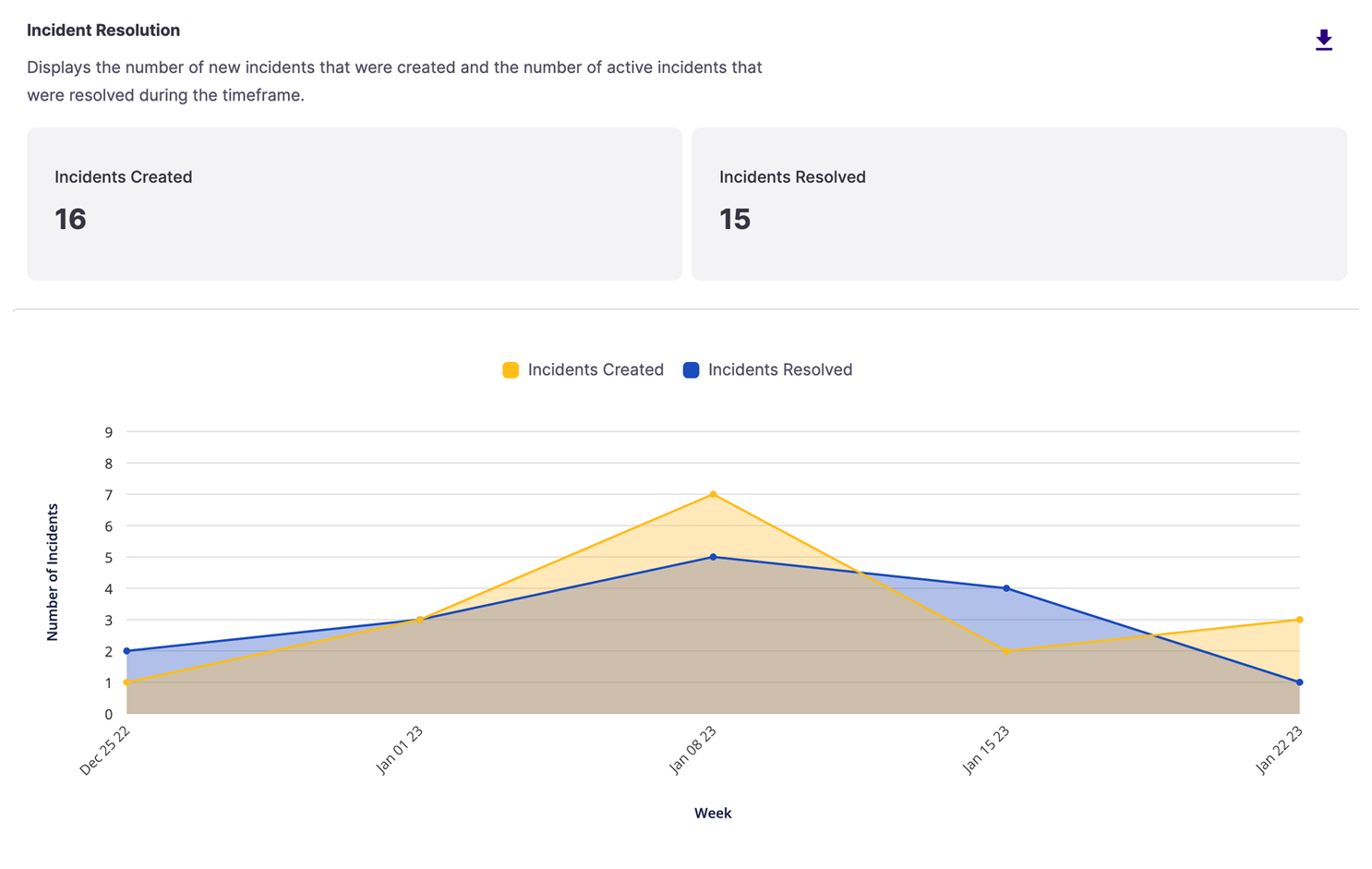Click the blue Incidents Resolved legend swatch
1372x869 pixels.
tap(691, 369)
